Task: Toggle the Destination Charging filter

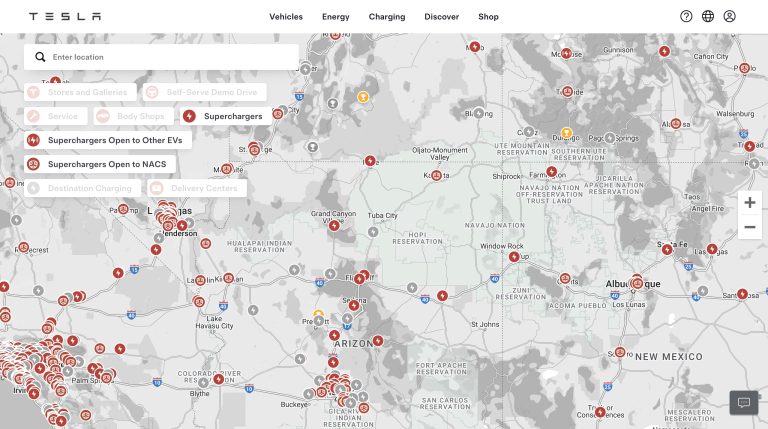Action: 82,188
